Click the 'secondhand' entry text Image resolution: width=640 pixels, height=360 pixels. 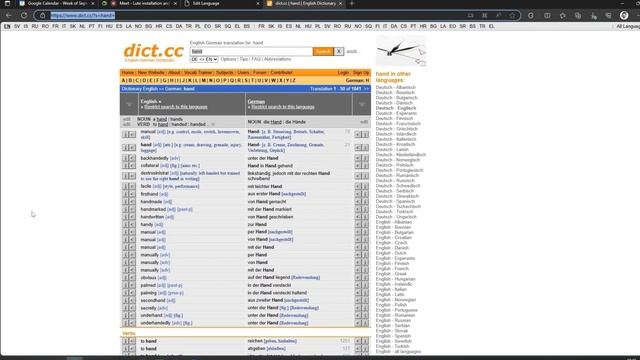[153, 300]
